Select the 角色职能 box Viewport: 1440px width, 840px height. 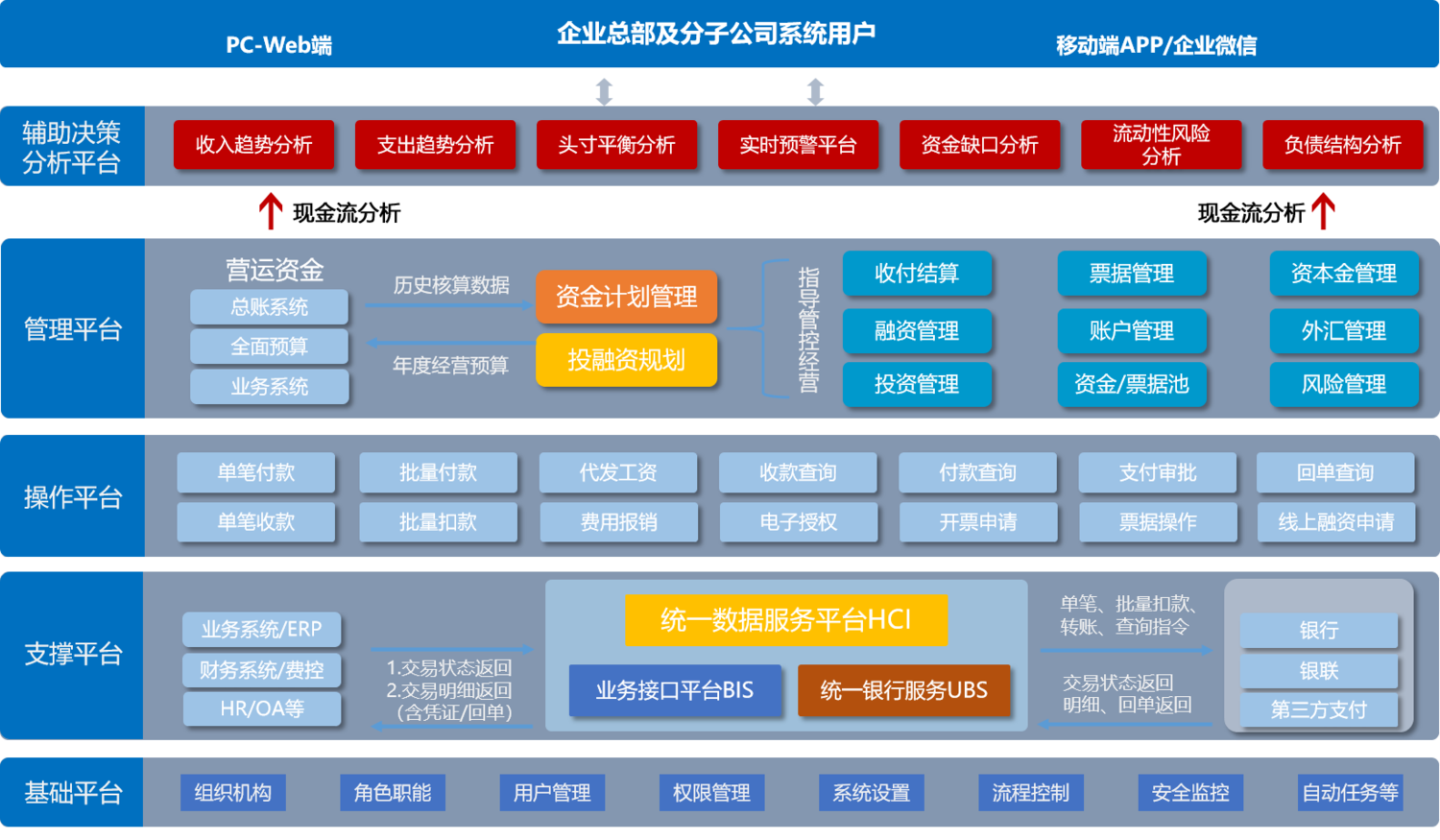tap(392, 793)
